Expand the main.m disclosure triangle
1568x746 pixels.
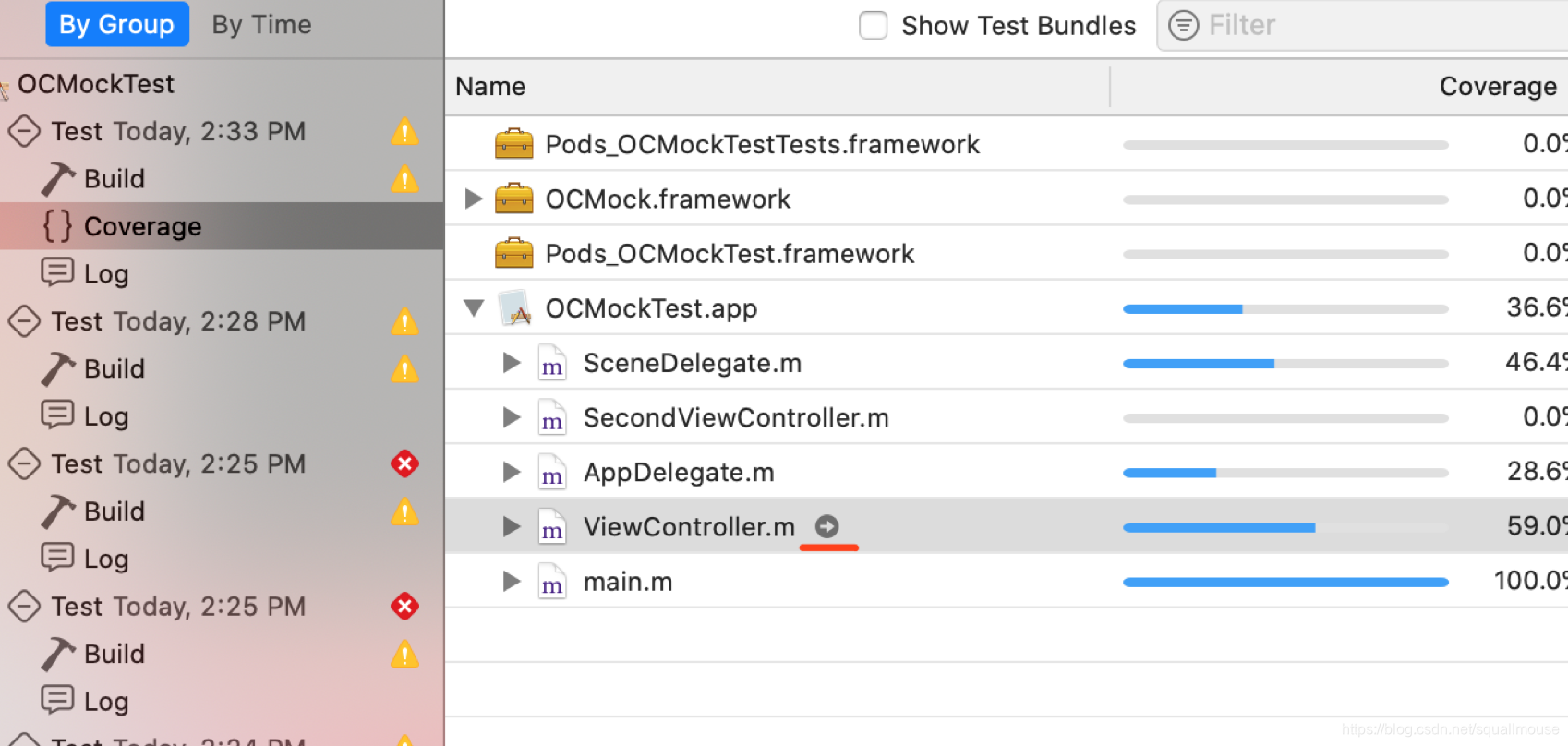pos(512,582)
